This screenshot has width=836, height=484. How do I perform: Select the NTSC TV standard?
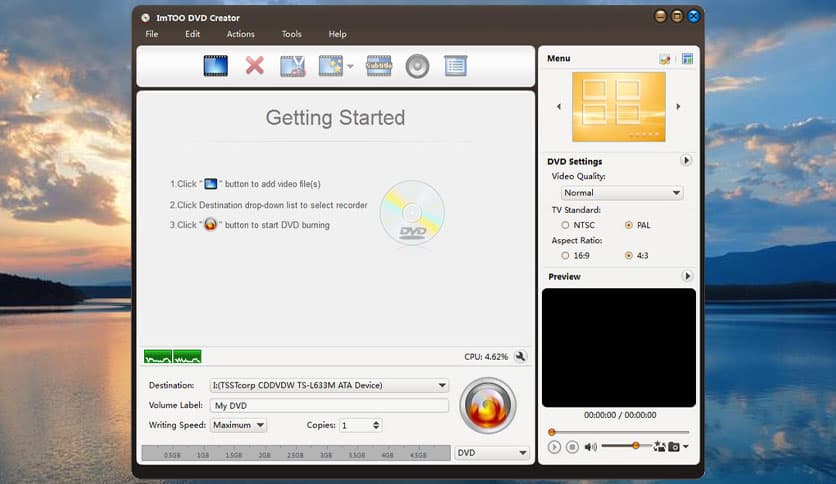565,225
